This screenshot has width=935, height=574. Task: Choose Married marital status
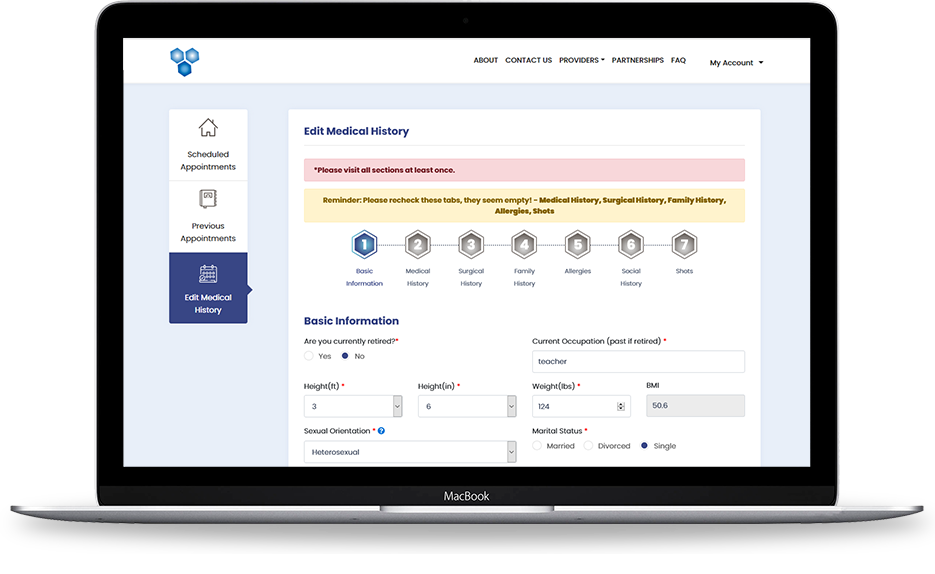(538, 446)
